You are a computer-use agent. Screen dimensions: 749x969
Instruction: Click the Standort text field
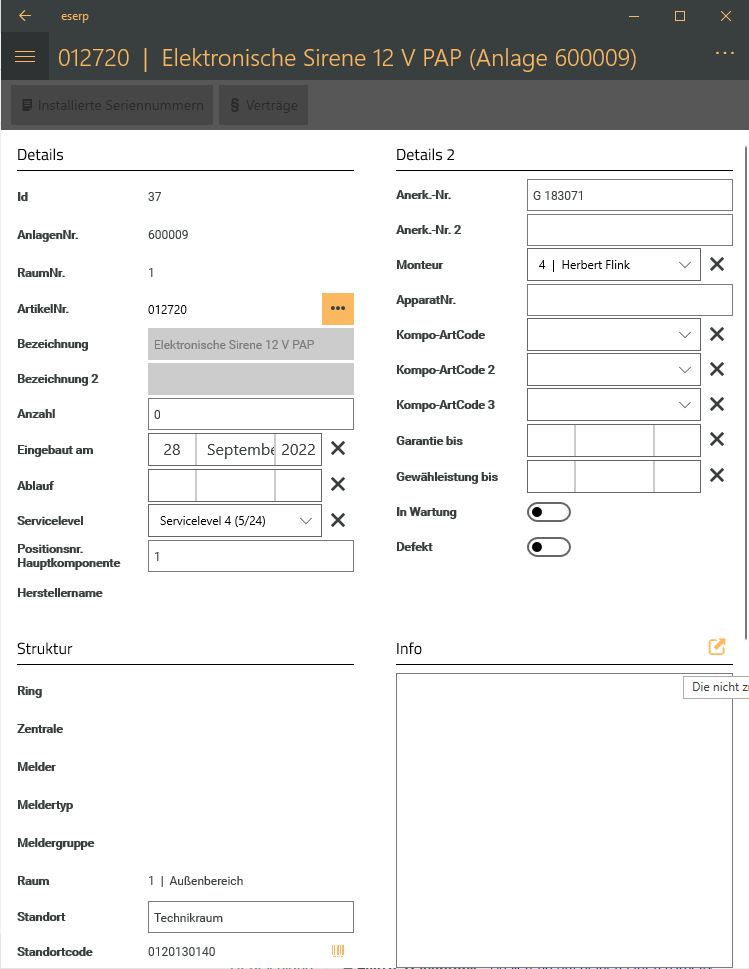pos(250,916)
